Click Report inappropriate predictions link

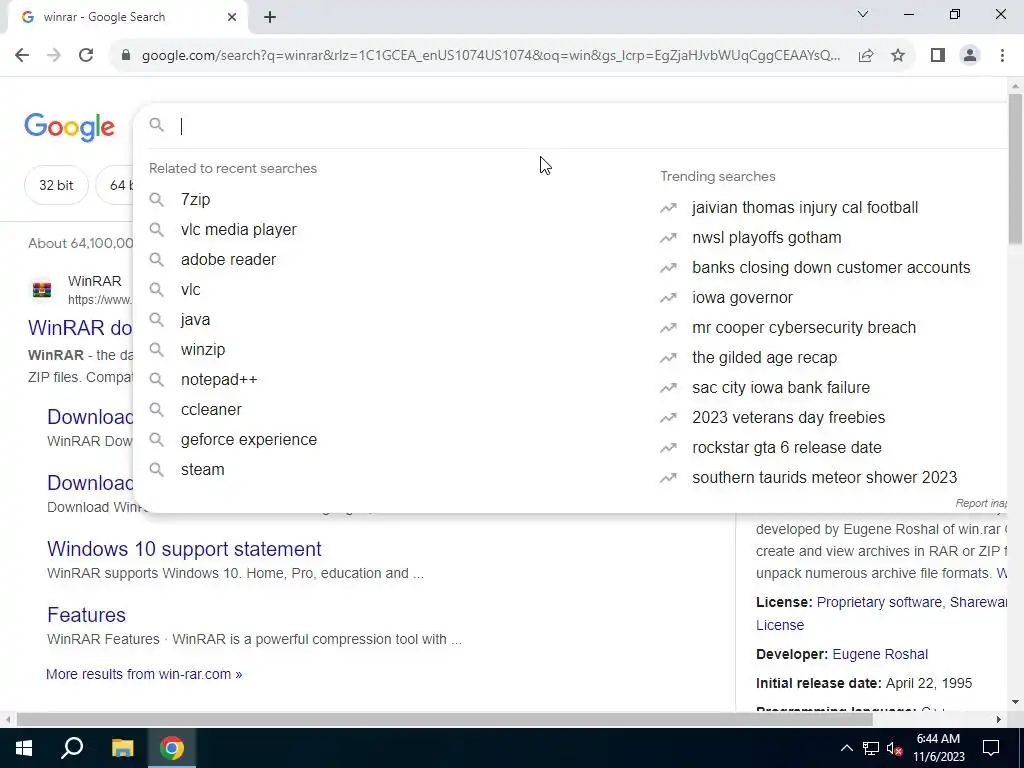click(981, 504)
